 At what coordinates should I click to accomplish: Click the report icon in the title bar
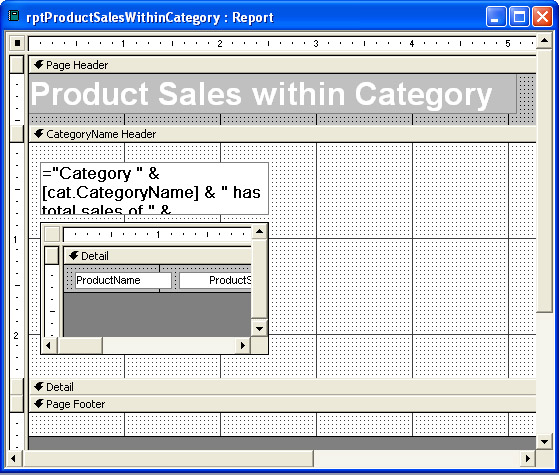click(x=14, y=16)
